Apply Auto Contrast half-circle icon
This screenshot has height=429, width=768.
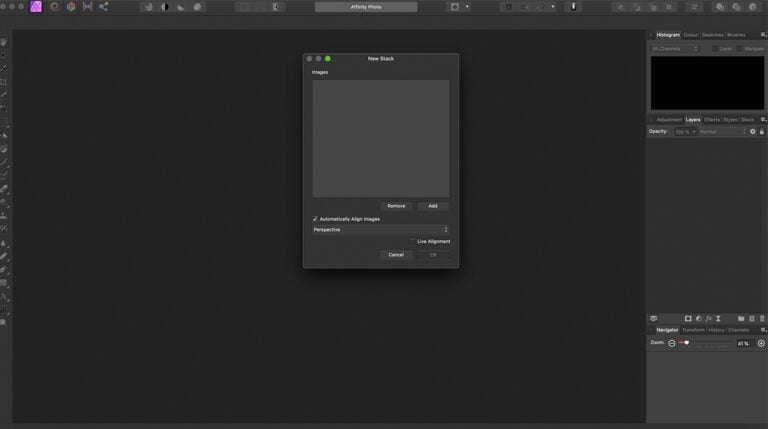pyautogui.click(x=165, y=7)
